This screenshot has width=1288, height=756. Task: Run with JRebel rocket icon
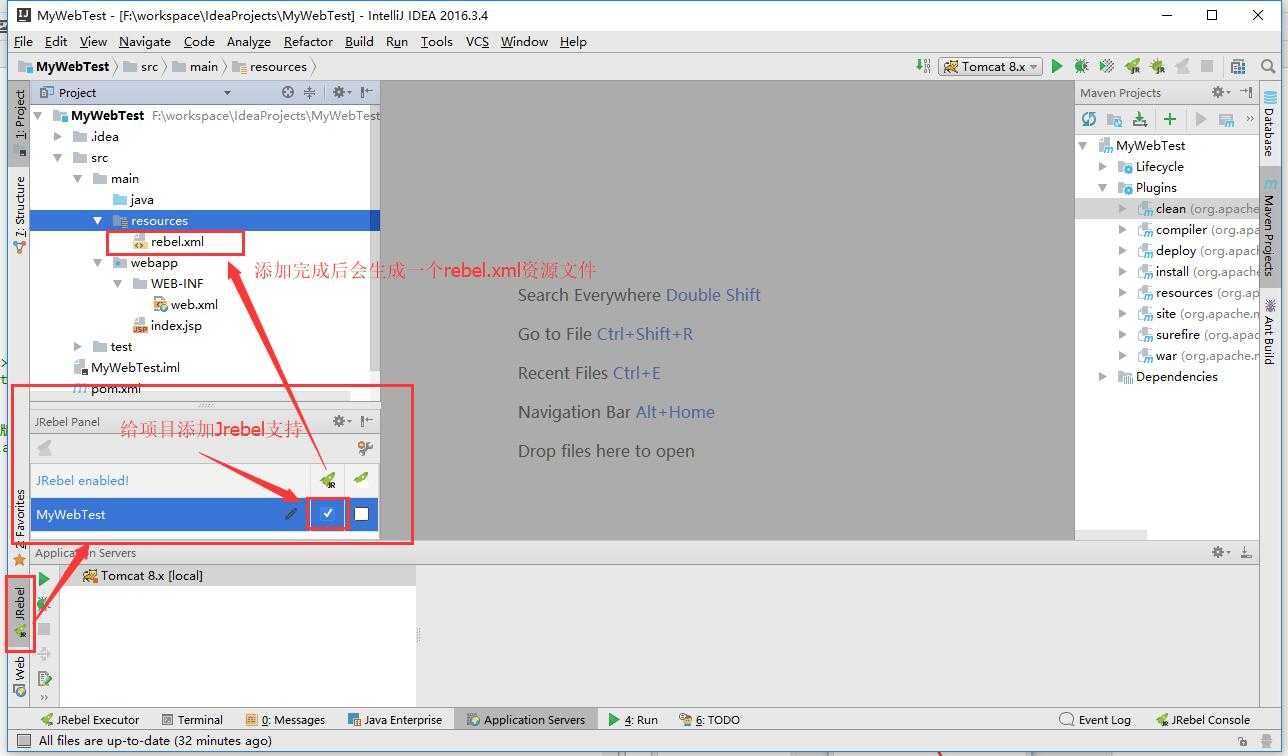(1132, 66)
